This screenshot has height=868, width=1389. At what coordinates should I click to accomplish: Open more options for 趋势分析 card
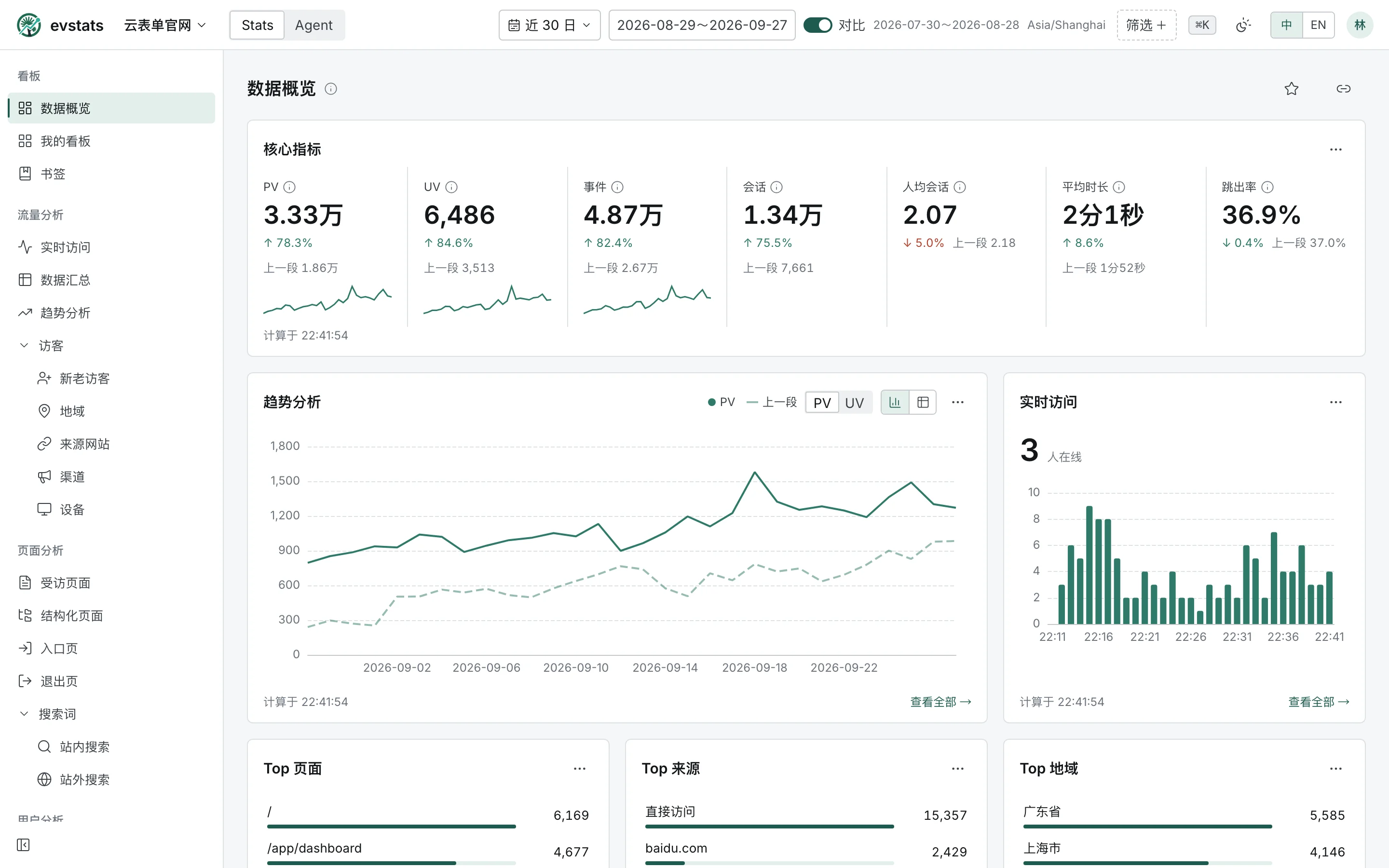(x=957, y=403)
